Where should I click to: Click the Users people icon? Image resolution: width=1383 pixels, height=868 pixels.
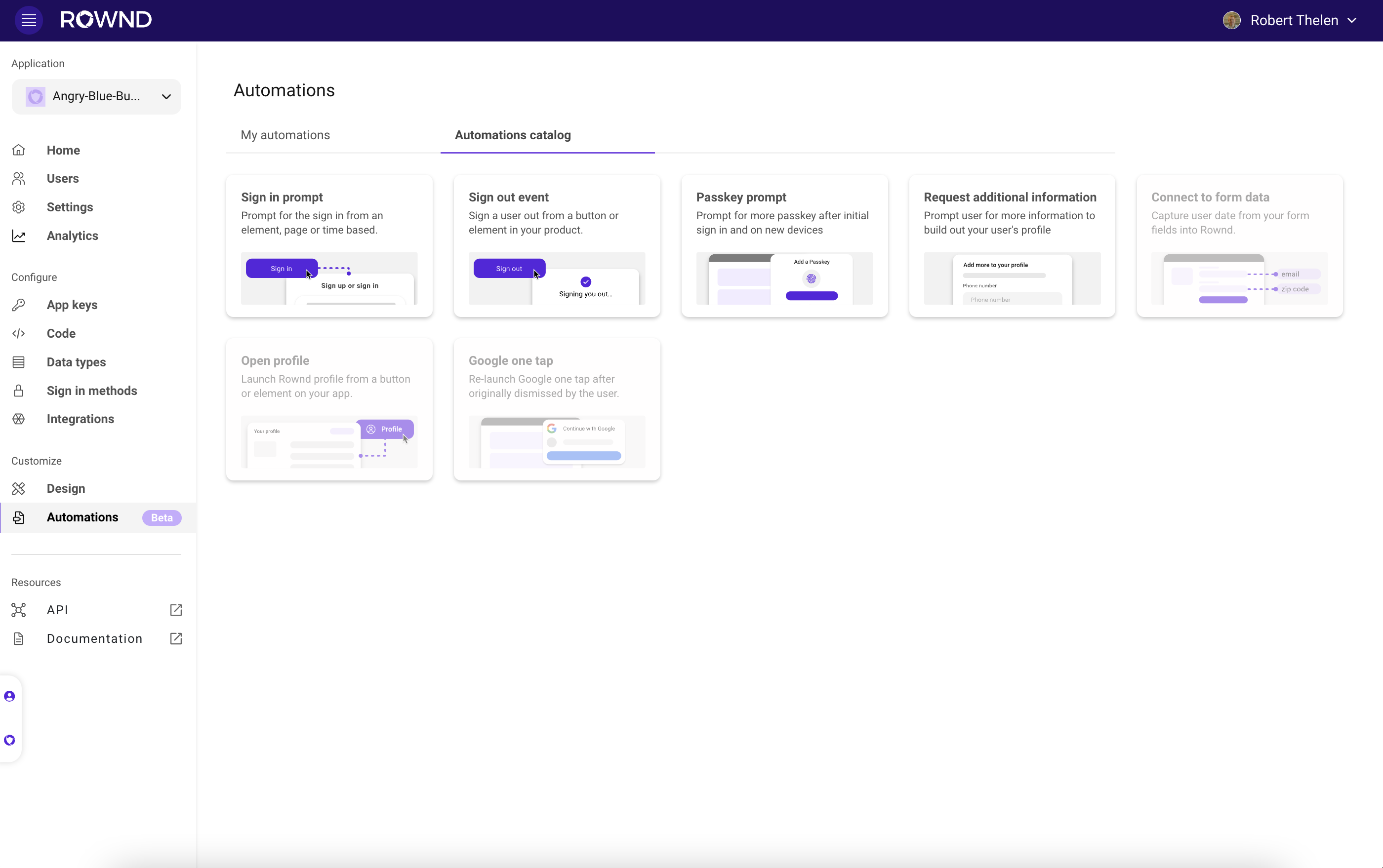18,179
